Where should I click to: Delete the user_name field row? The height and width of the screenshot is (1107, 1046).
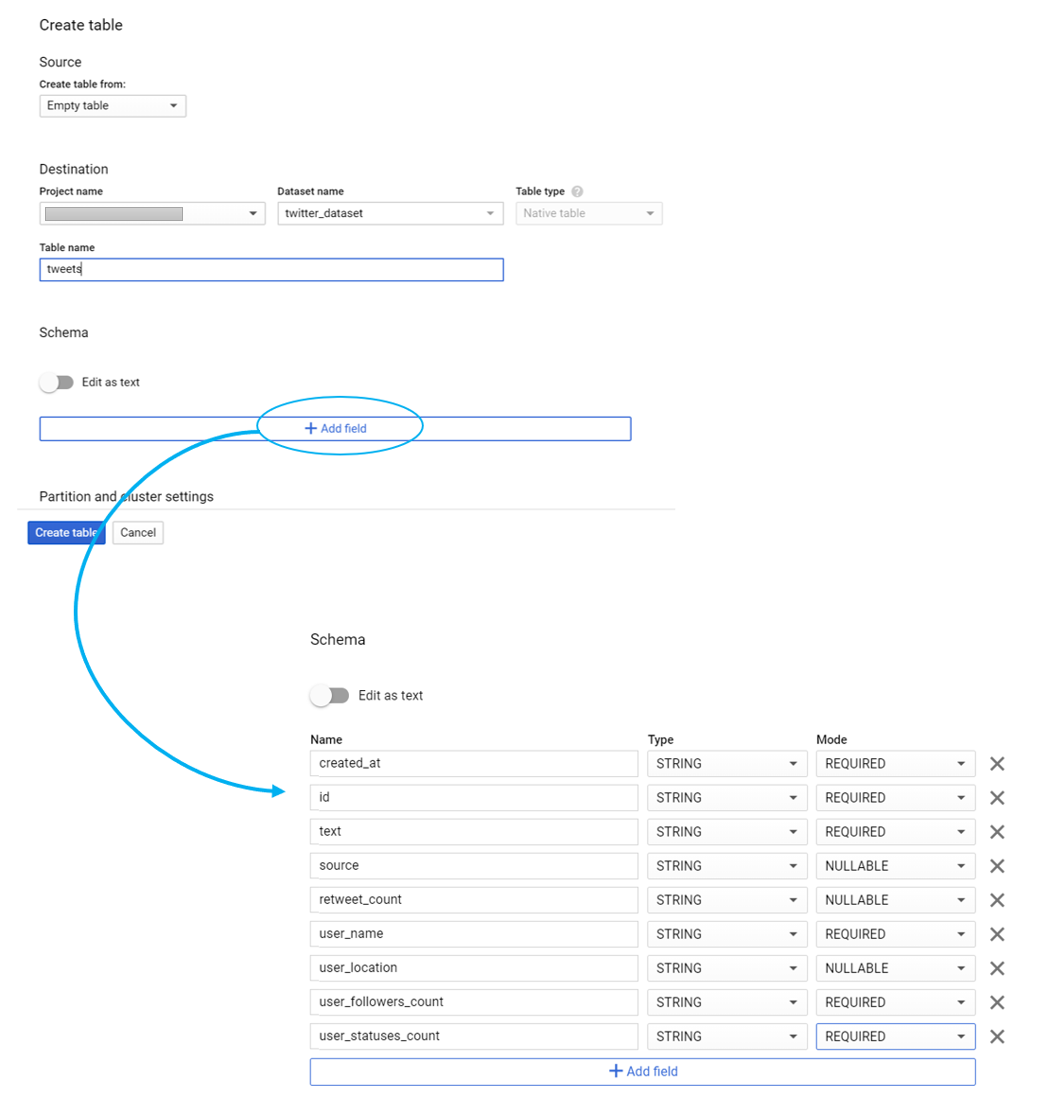[997, 934]
